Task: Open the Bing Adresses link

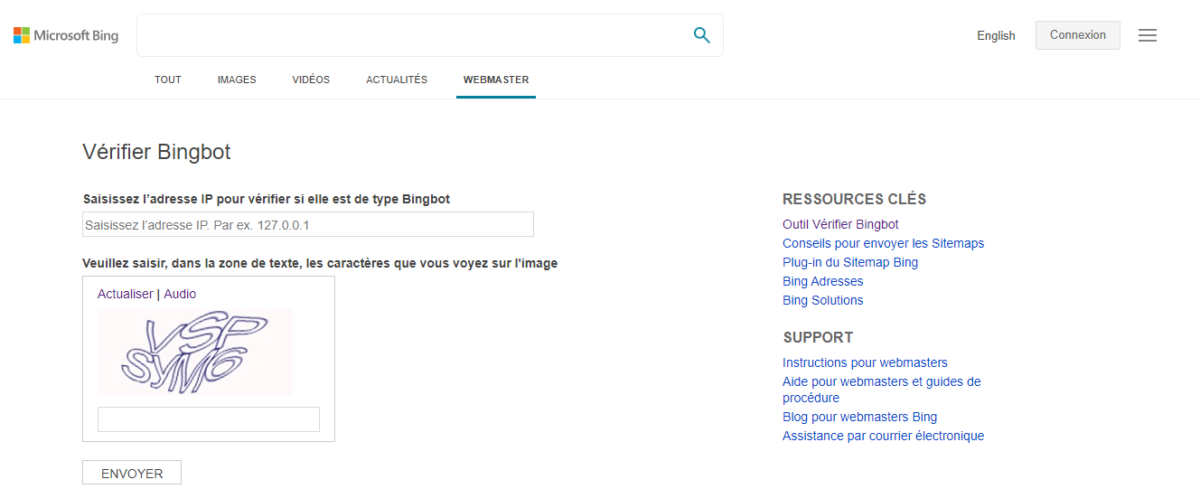Action: [822, 281]
